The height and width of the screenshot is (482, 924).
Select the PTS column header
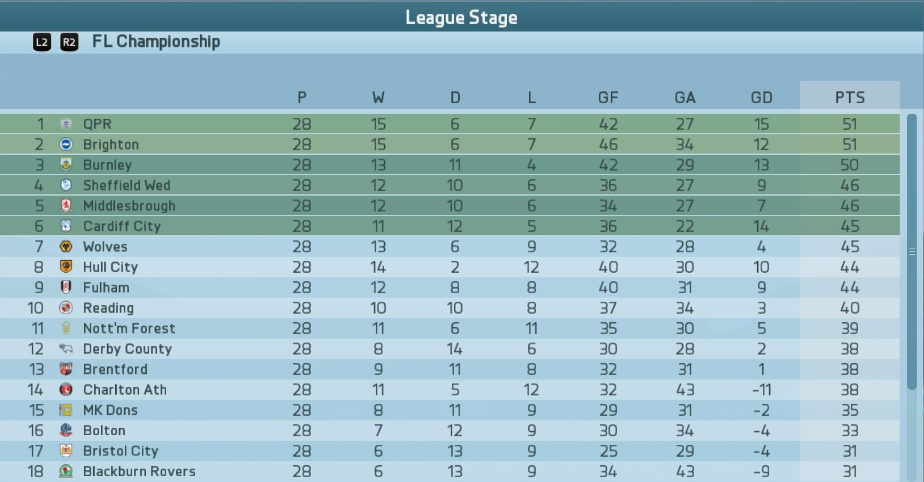pos(850,97)
